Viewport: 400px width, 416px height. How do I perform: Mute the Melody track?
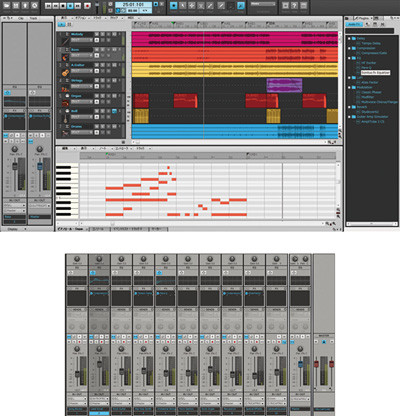[x=97, y=34]
